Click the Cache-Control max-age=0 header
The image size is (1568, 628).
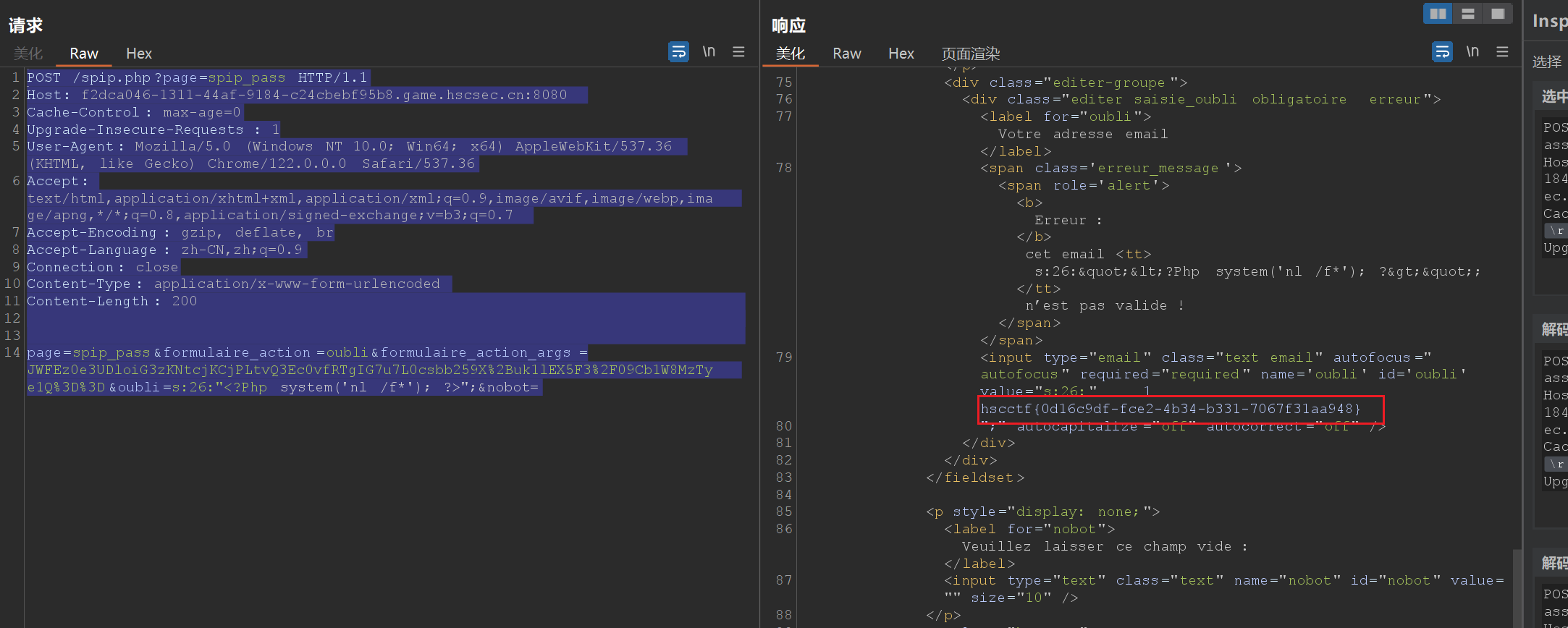point(134,112)
